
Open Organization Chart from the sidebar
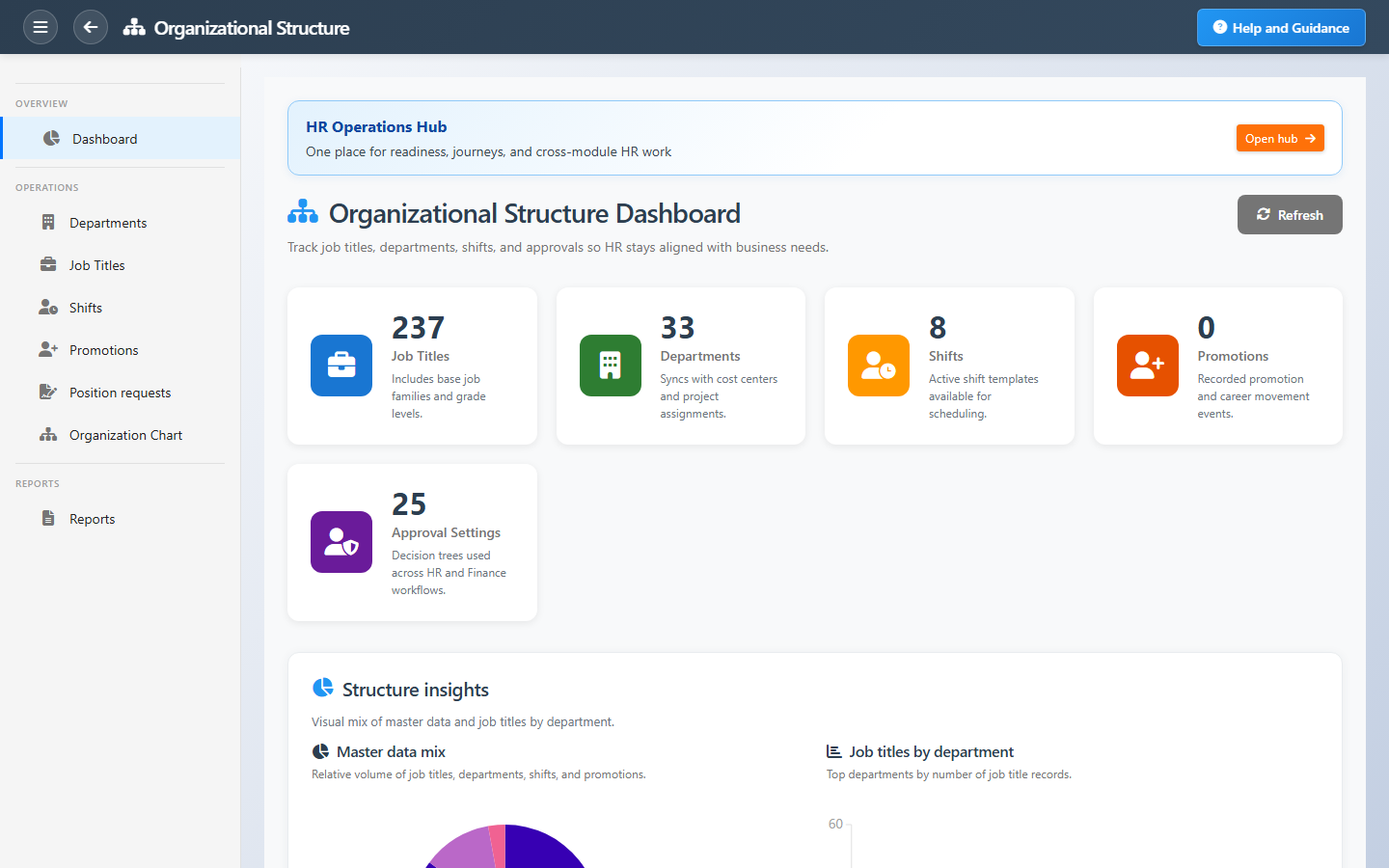tap(121, 435)
